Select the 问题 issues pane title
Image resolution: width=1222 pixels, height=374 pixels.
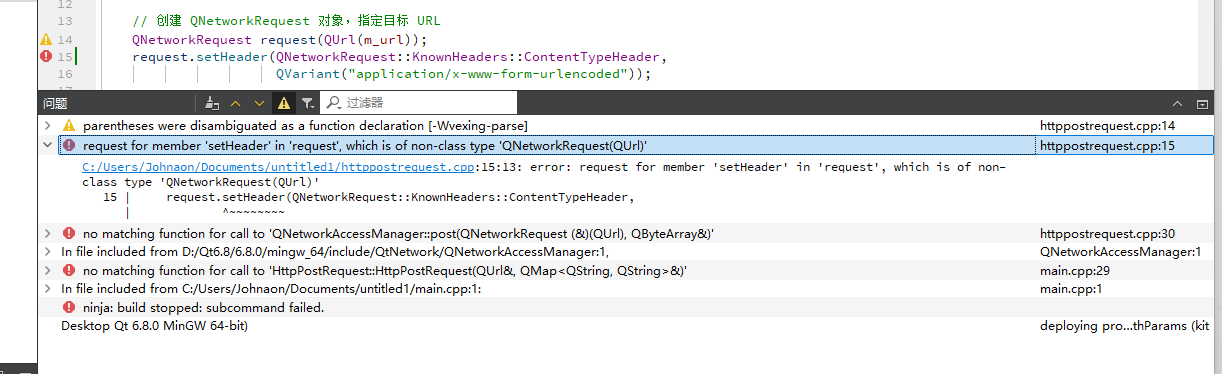click(x=56, y=103)
